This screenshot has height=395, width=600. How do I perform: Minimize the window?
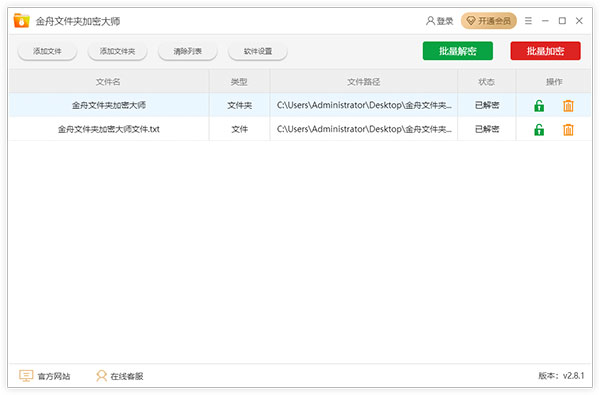tap(545, 21)
